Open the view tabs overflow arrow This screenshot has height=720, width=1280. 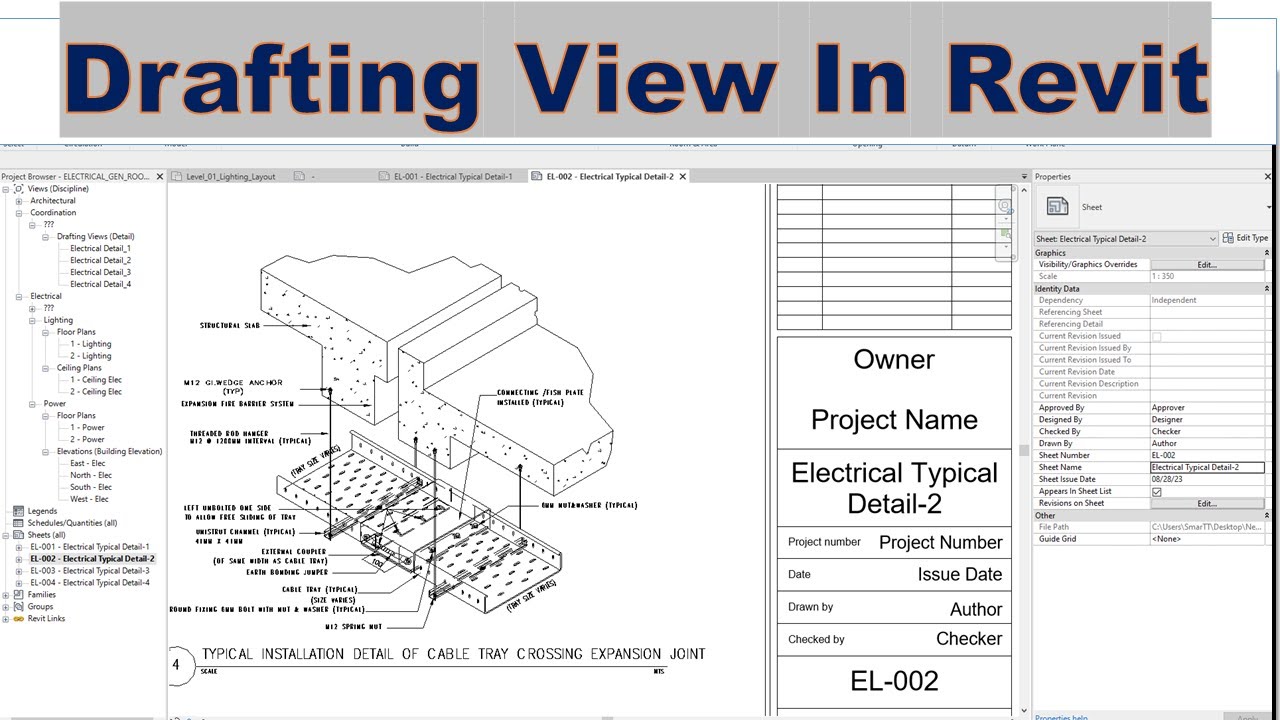[1024, 177]
